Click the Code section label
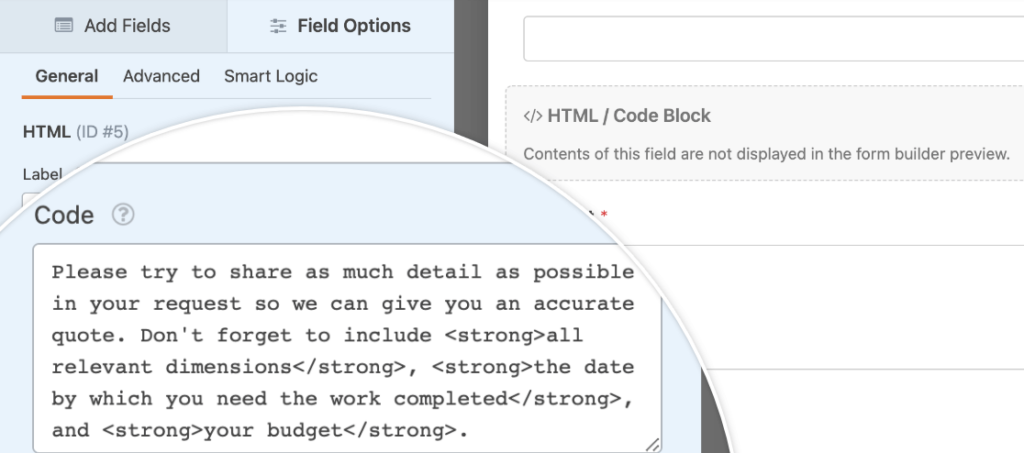Screen dimensions: 1024x453 64,215
